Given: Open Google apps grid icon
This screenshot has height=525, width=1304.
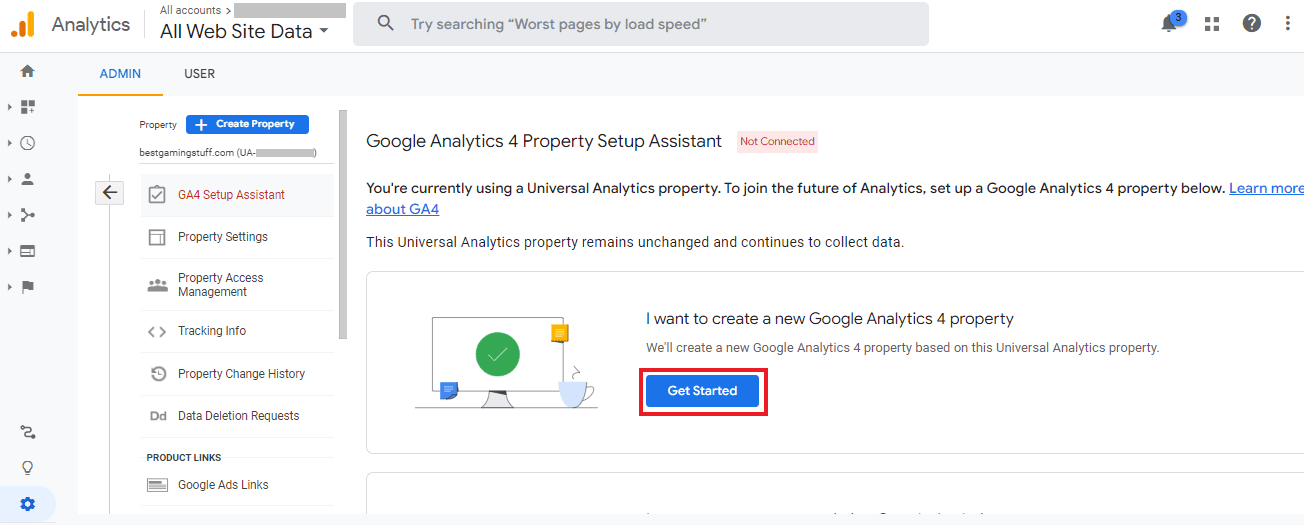Looking at the screenshot, I should pyautogui.click(x=1212, y=24).
